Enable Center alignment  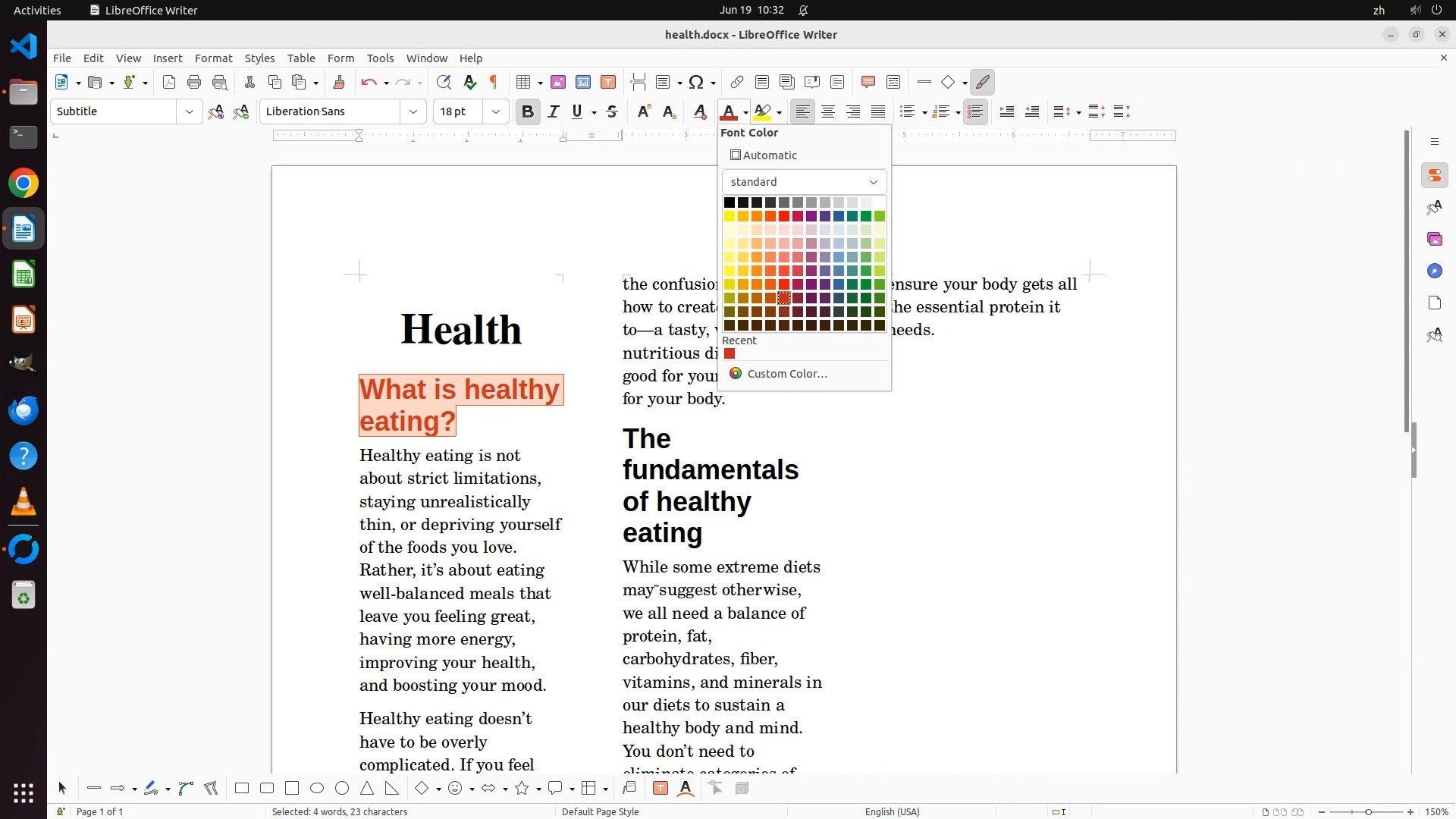(828, 112)
